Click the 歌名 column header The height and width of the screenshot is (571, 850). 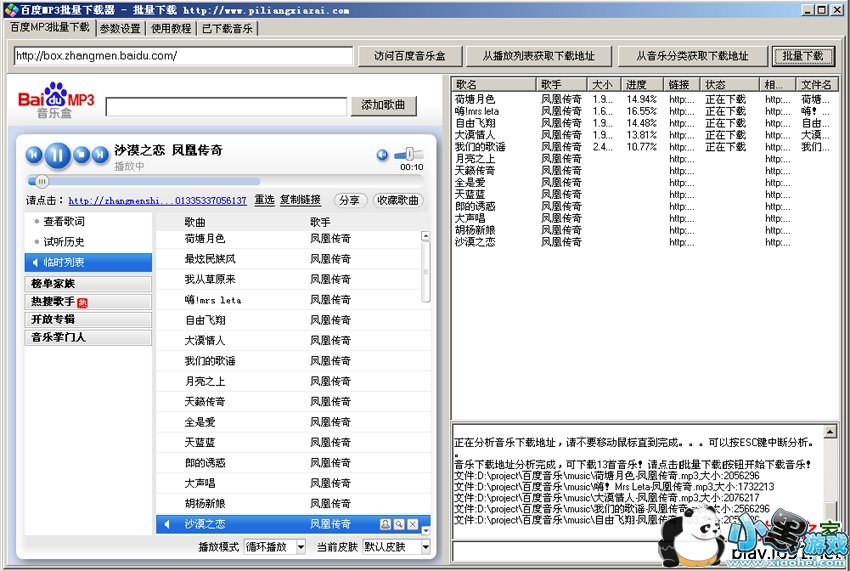494,84
